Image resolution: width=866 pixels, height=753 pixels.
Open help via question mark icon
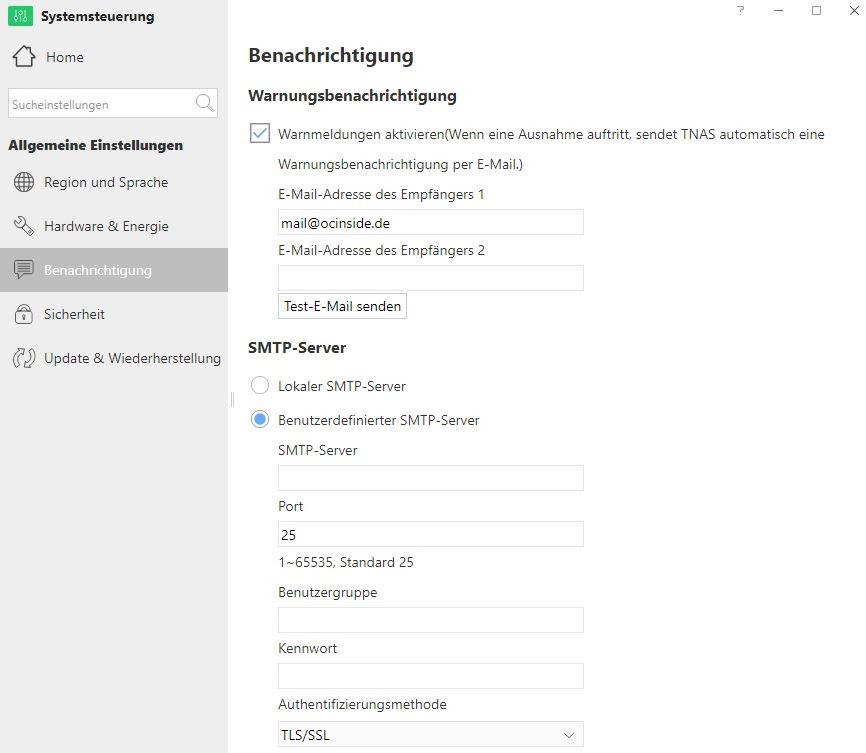pos(740,11)
